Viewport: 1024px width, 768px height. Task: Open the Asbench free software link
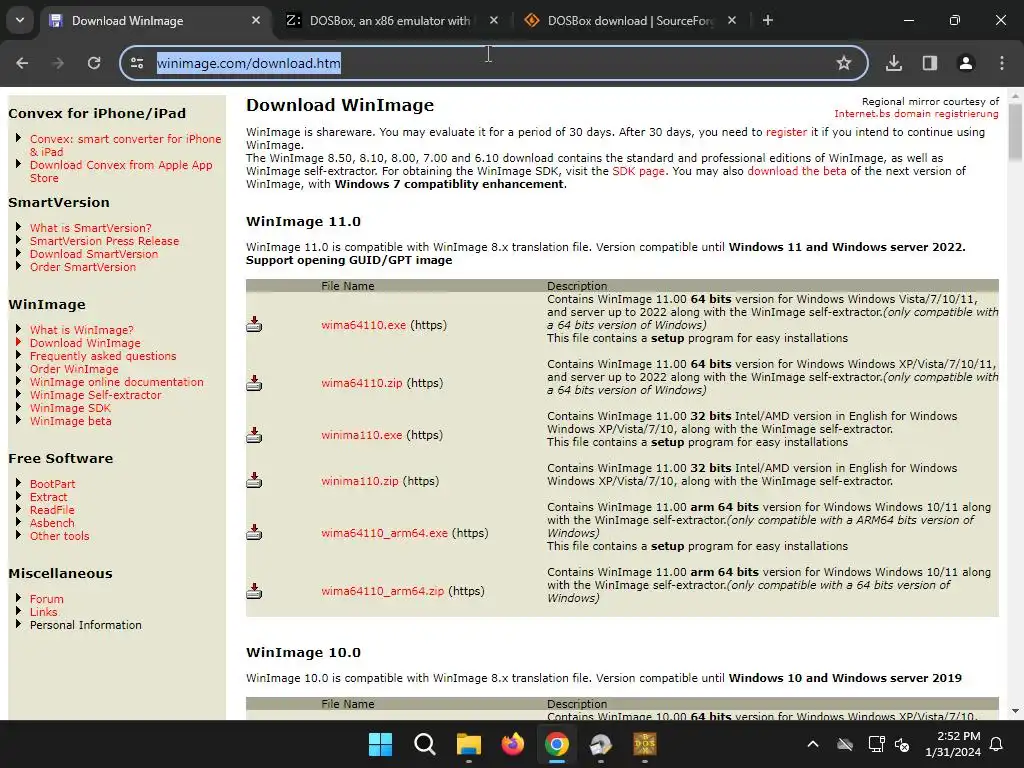52,523
